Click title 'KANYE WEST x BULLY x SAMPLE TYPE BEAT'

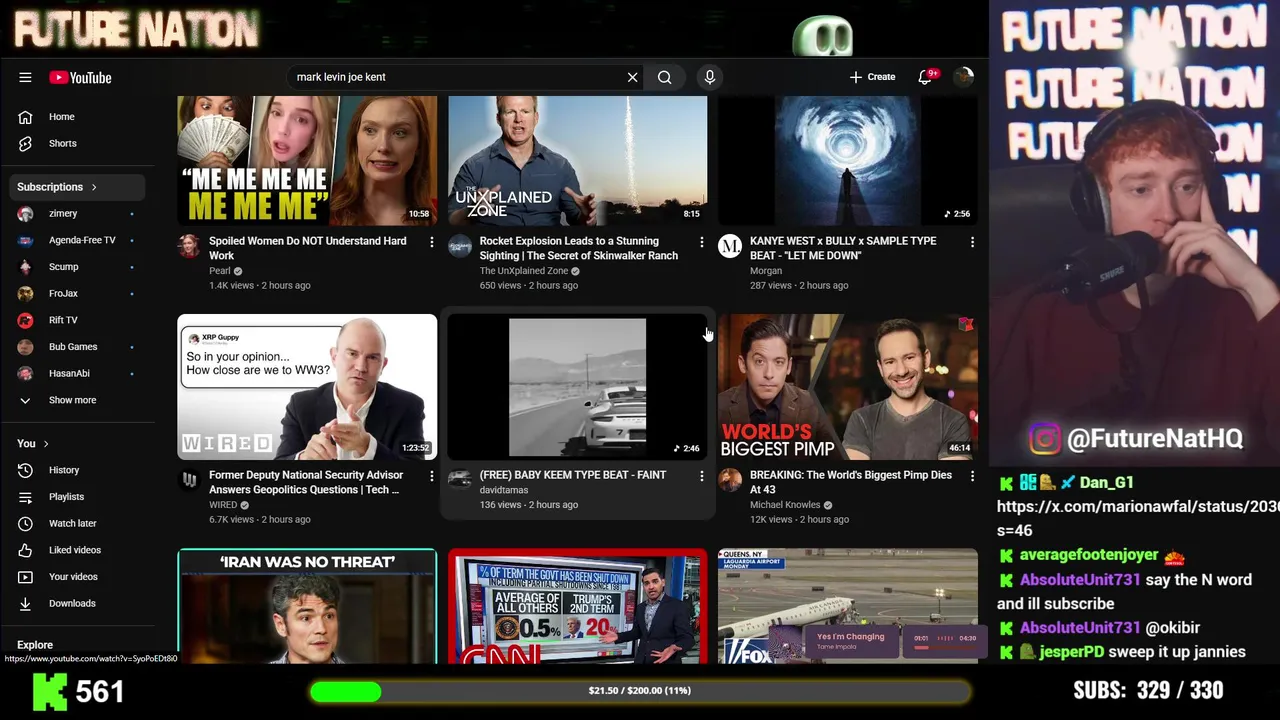843,248
